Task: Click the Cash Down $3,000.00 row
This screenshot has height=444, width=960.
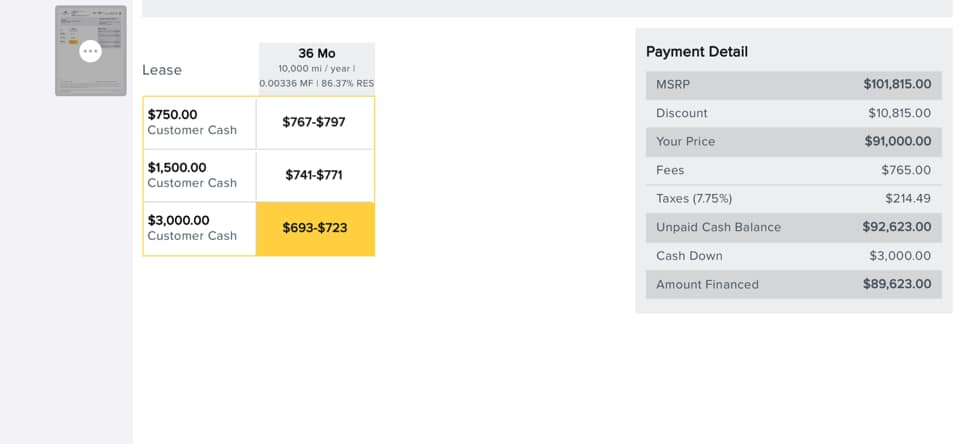Action: 793,256
